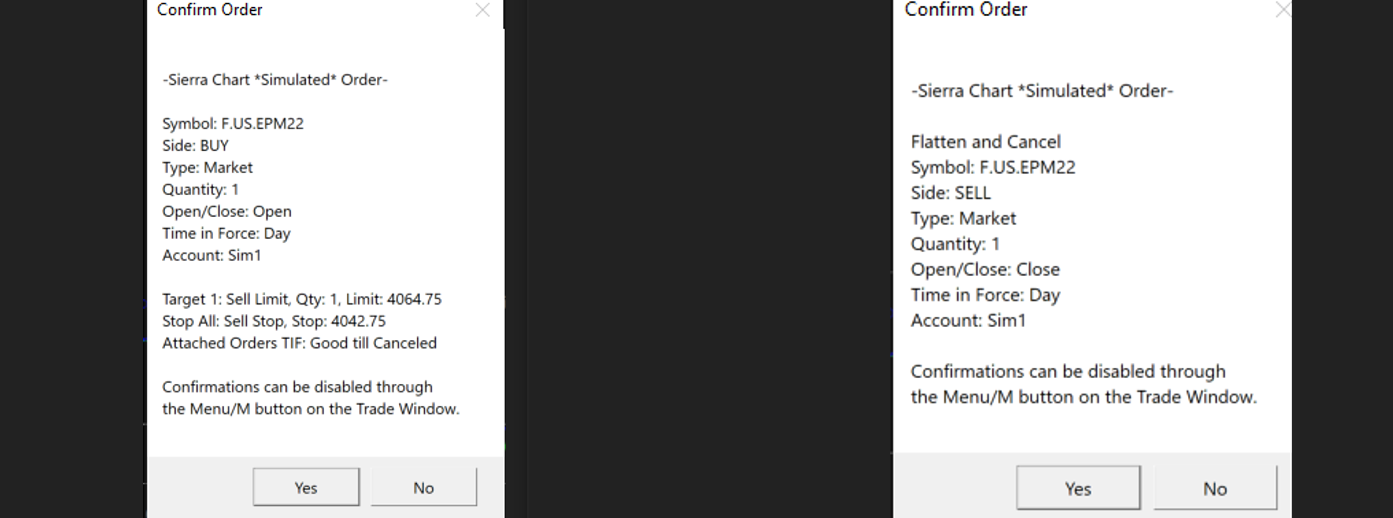Viewport: 1393px width, 518px height.
Task: Reject the Flatten and Cancel order with No
Action: [x=1215, y=489]
